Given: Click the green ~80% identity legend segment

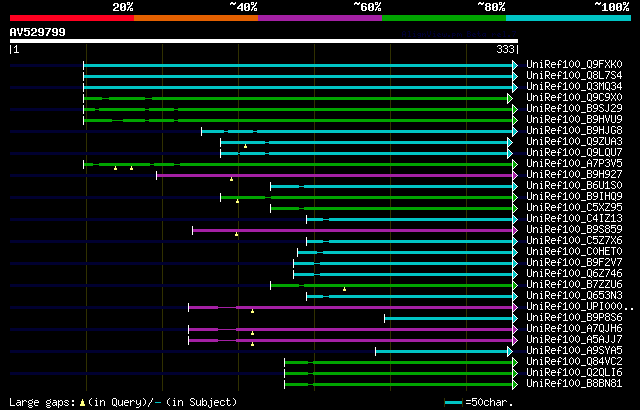Looking at the screenshot, I should coord(444,18).
